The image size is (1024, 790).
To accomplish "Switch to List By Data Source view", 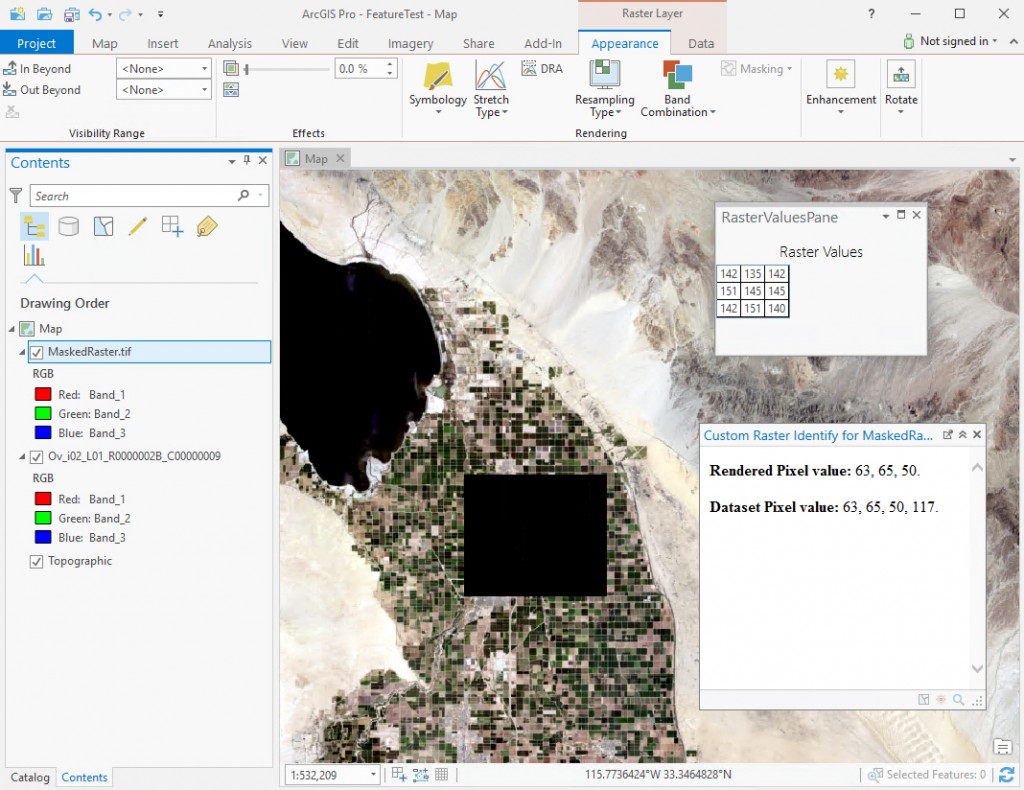I will point(69,227).
